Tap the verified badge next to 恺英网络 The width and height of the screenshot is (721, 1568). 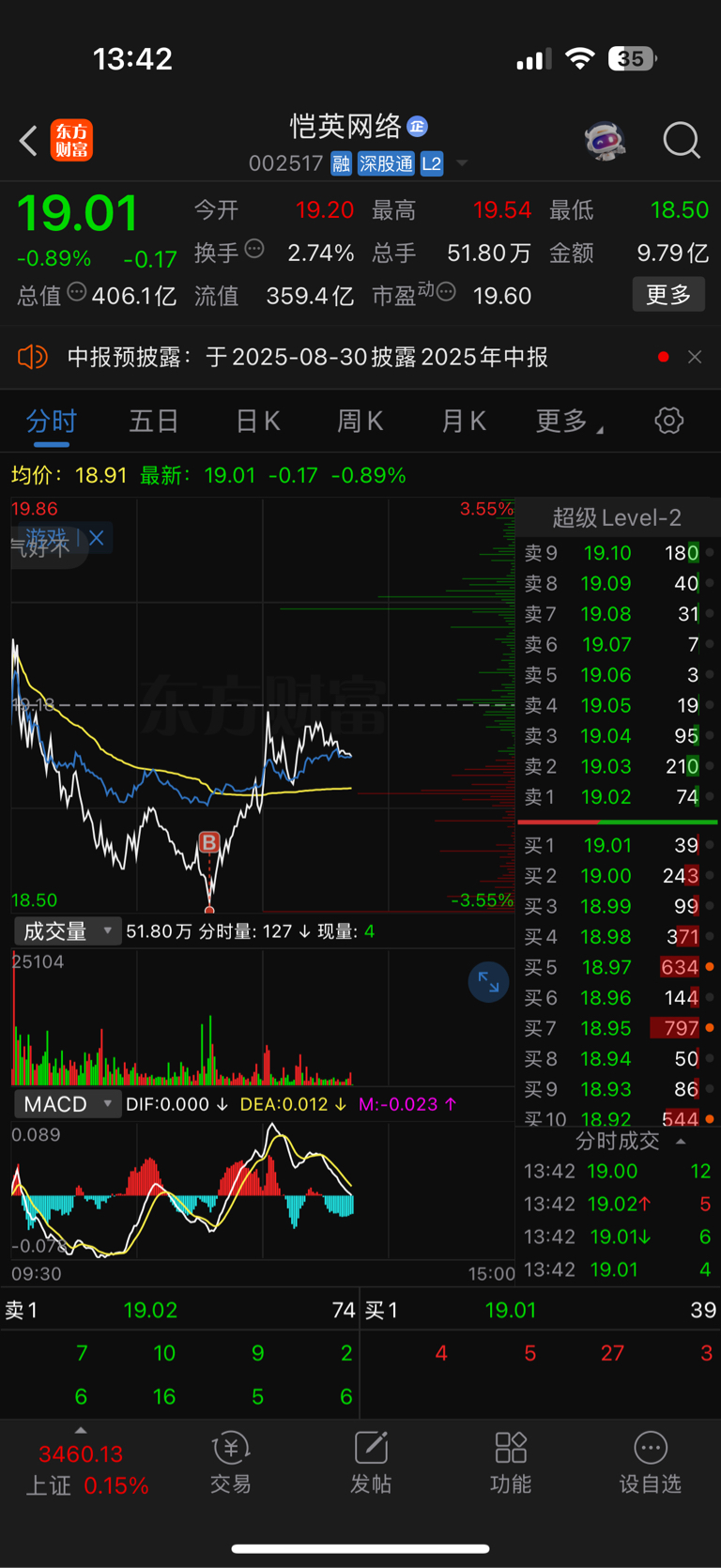418,126
